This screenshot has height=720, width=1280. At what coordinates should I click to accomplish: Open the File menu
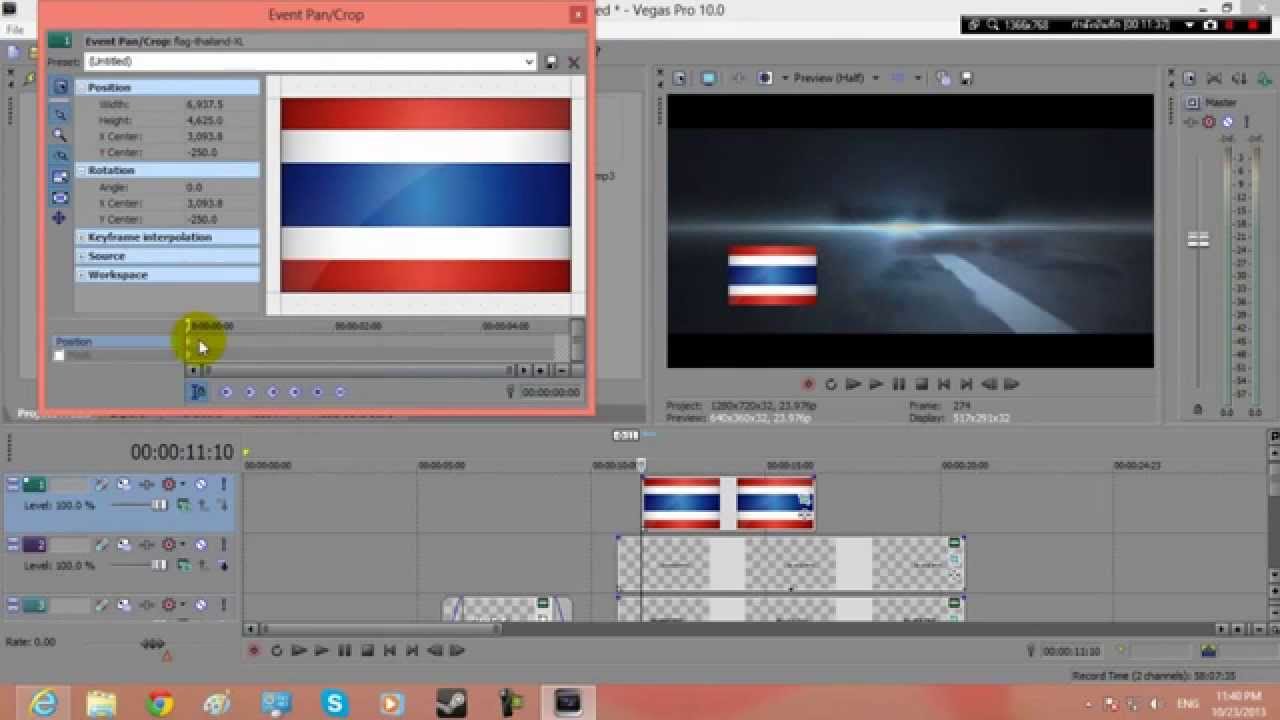15,30
